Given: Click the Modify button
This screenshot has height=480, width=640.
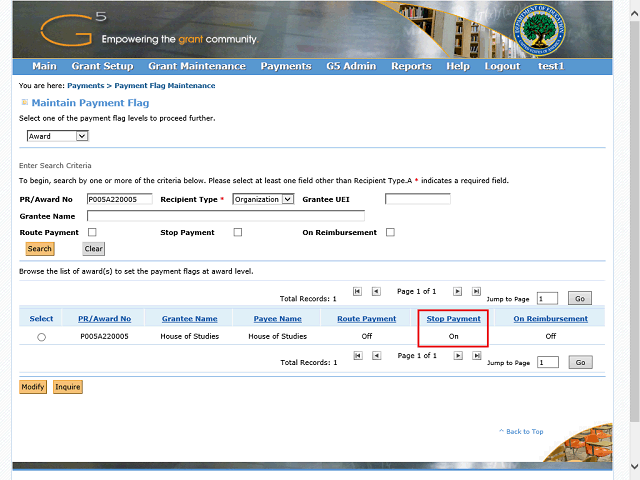Looking at the screenshot, I should (33, 386).
